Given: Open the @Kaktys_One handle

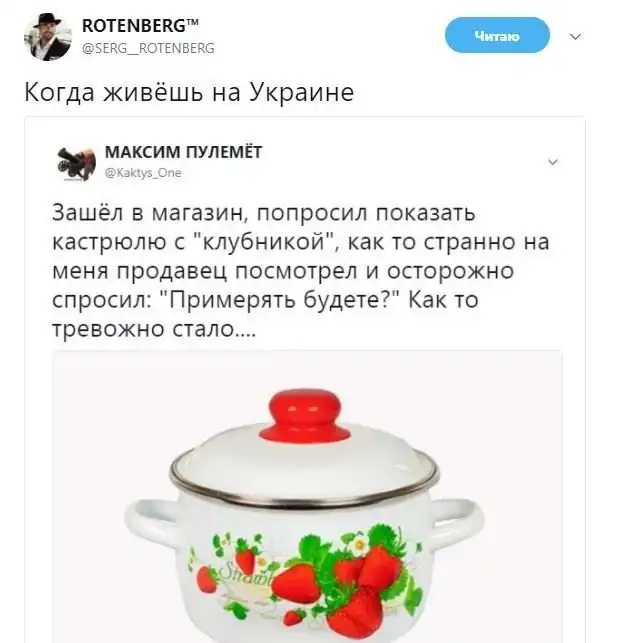Looking at the screenshot, I should [143, 173].
